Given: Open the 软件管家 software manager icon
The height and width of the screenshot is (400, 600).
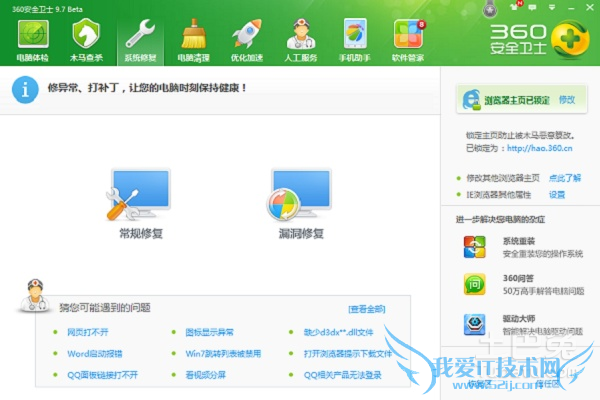Looking at the screenshot, I should (x=408, y=41).
